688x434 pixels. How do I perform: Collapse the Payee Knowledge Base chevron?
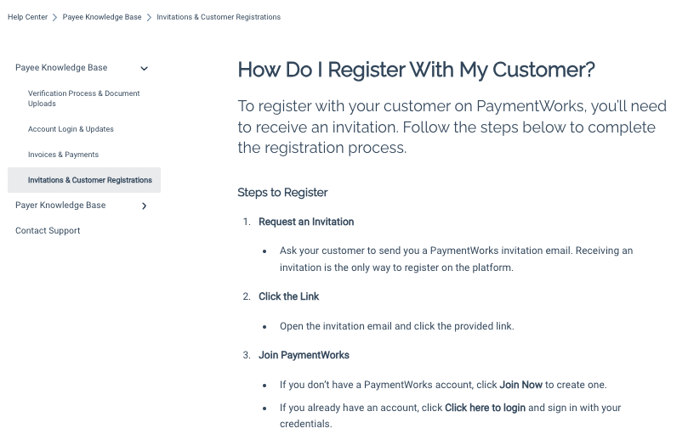(144, 68)
